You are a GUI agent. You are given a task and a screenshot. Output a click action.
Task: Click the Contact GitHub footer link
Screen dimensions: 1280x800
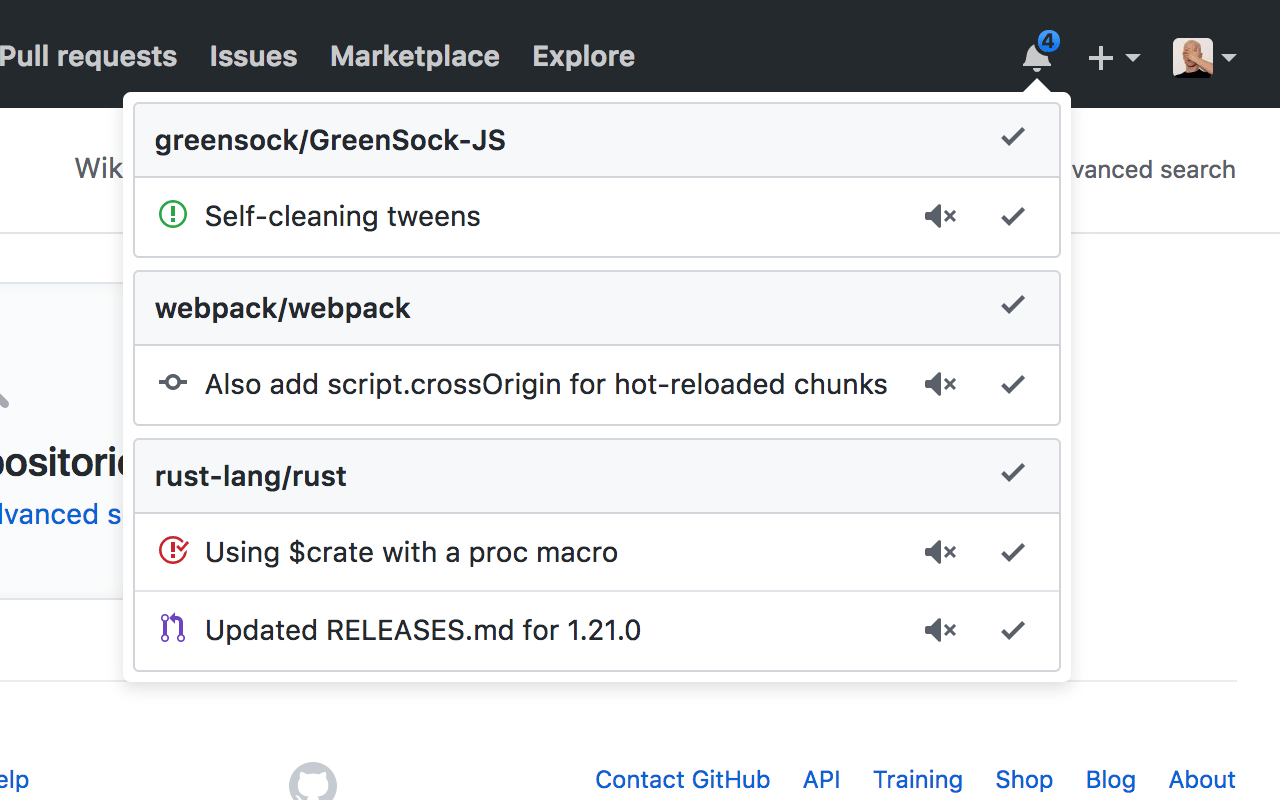(x=682, y=780)
